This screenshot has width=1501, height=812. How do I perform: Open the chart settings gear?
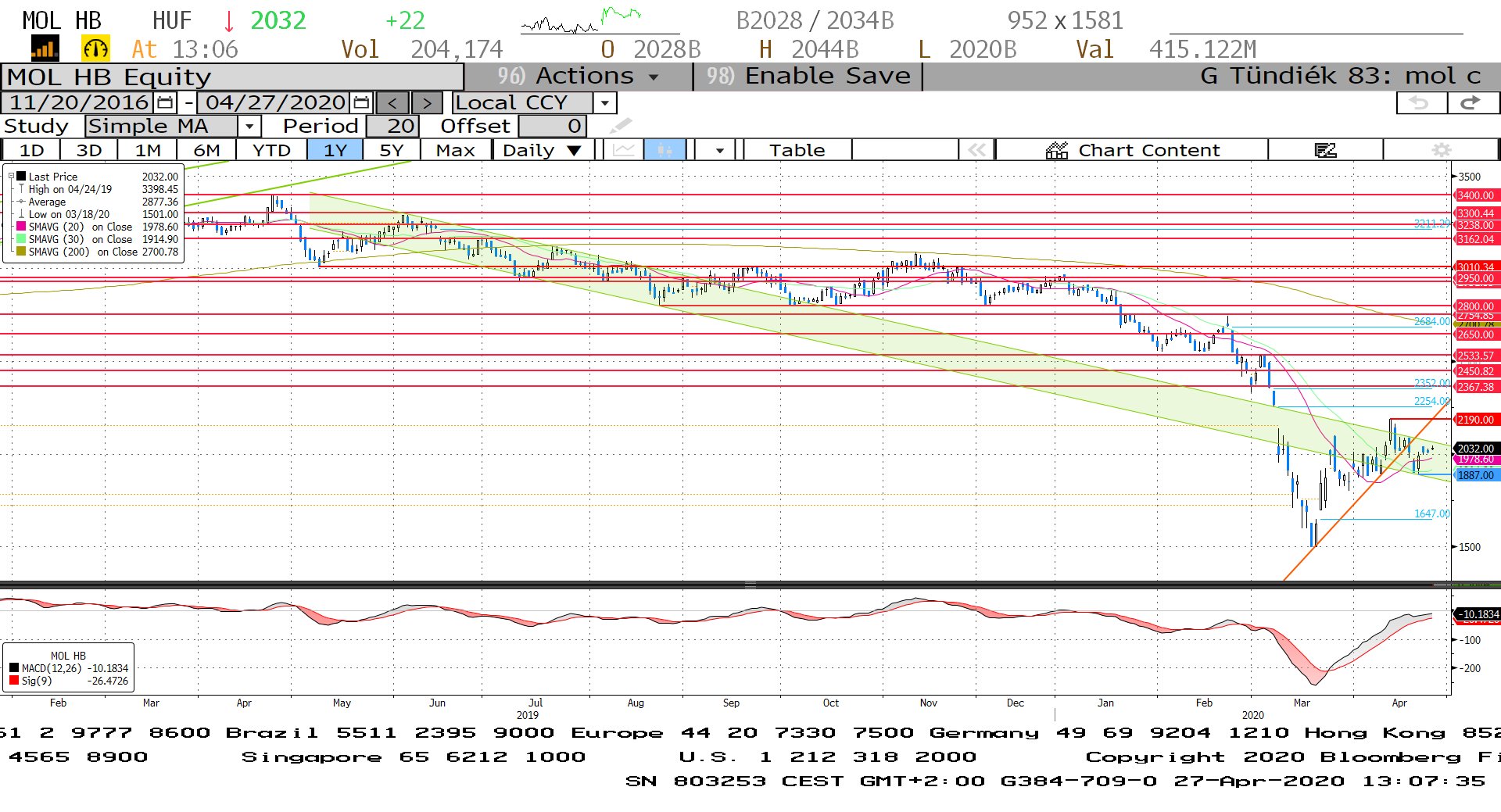tap(1442, 150)
